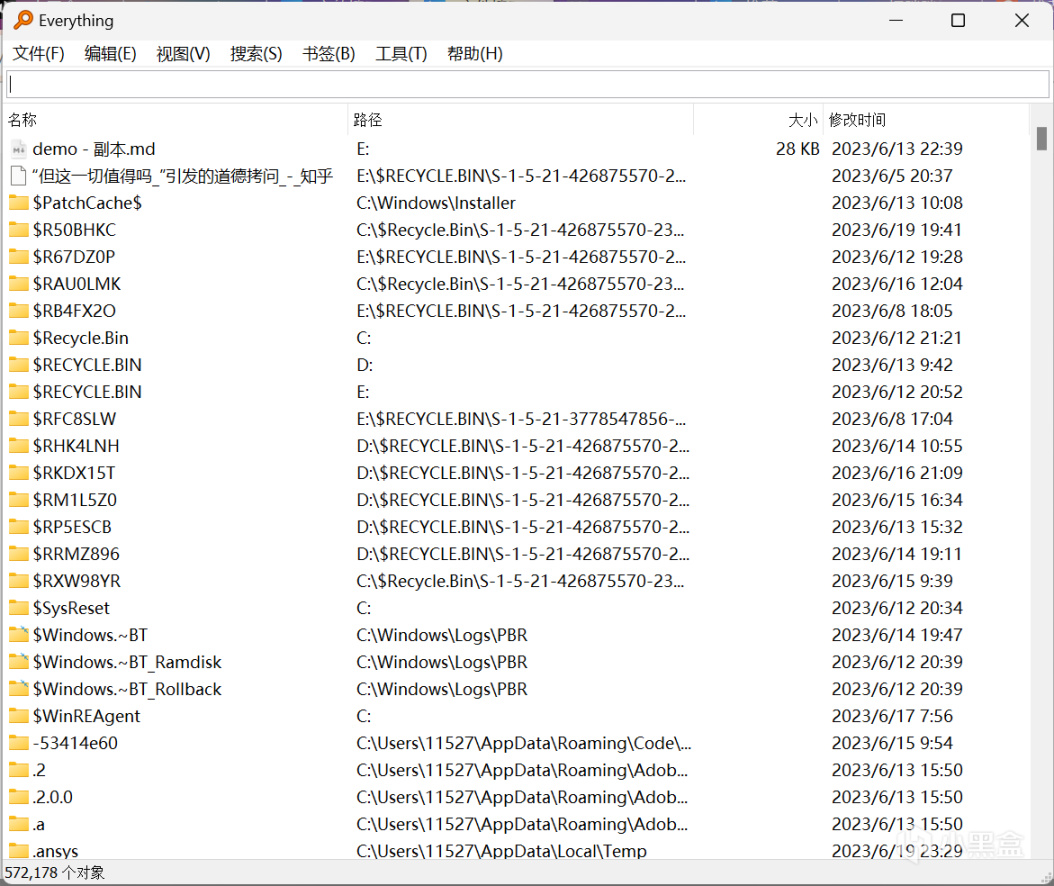Screen dimensions: 1054x886
Task: Click the date "2023/6/16 12:04"
Action: click(x=897, y=284)
